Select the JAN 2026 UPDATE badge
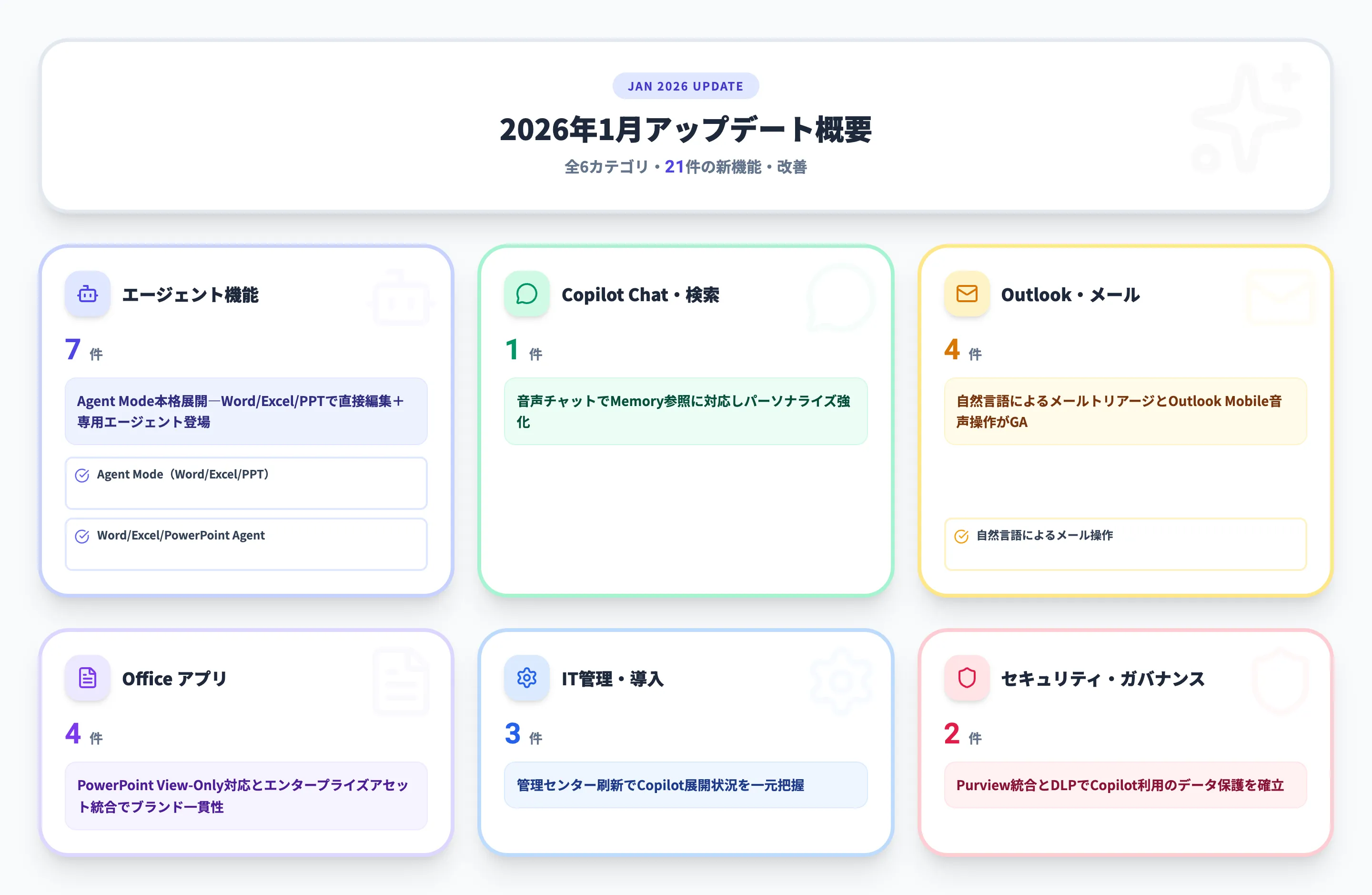The image size is (1372, 895). pyautogui.click(x=686, y=85)
